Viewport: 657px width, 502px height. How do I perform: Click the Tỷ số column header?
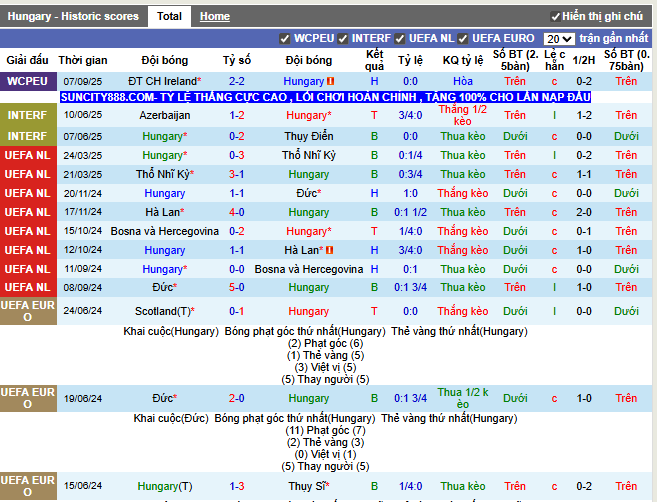pos(237,60)
